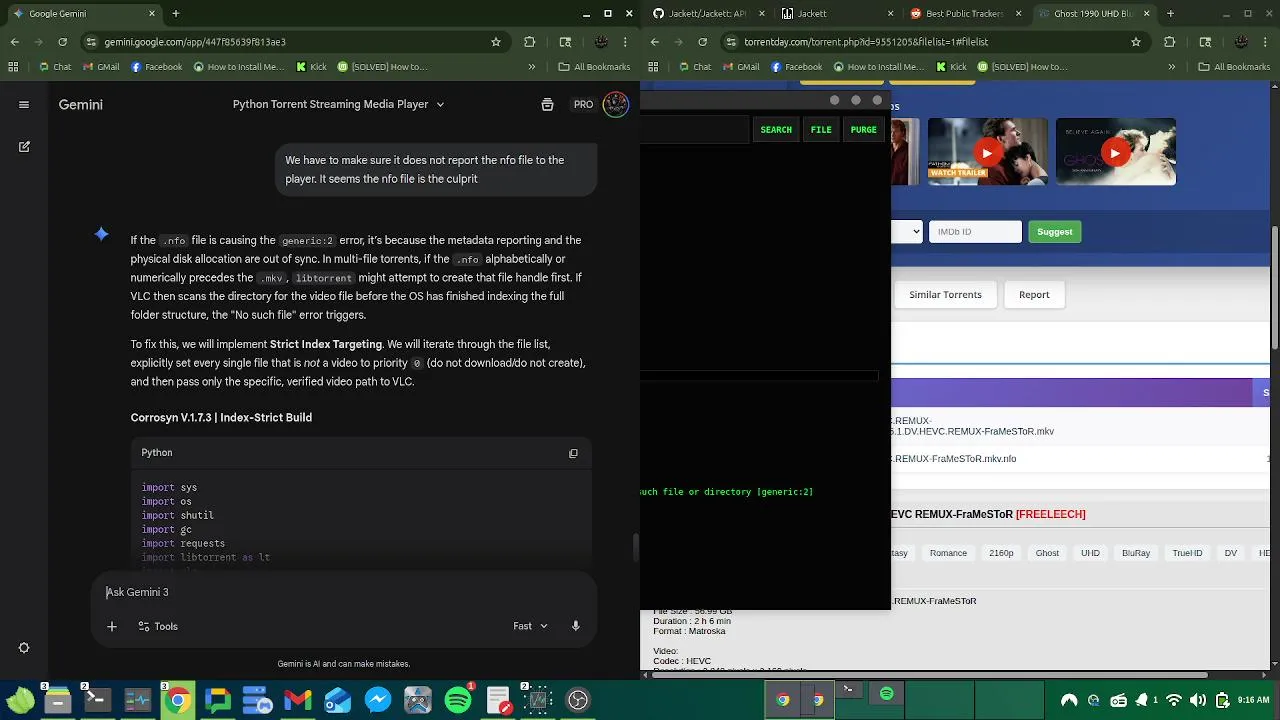Bookmark the Gemini page with star

(496, 42)
